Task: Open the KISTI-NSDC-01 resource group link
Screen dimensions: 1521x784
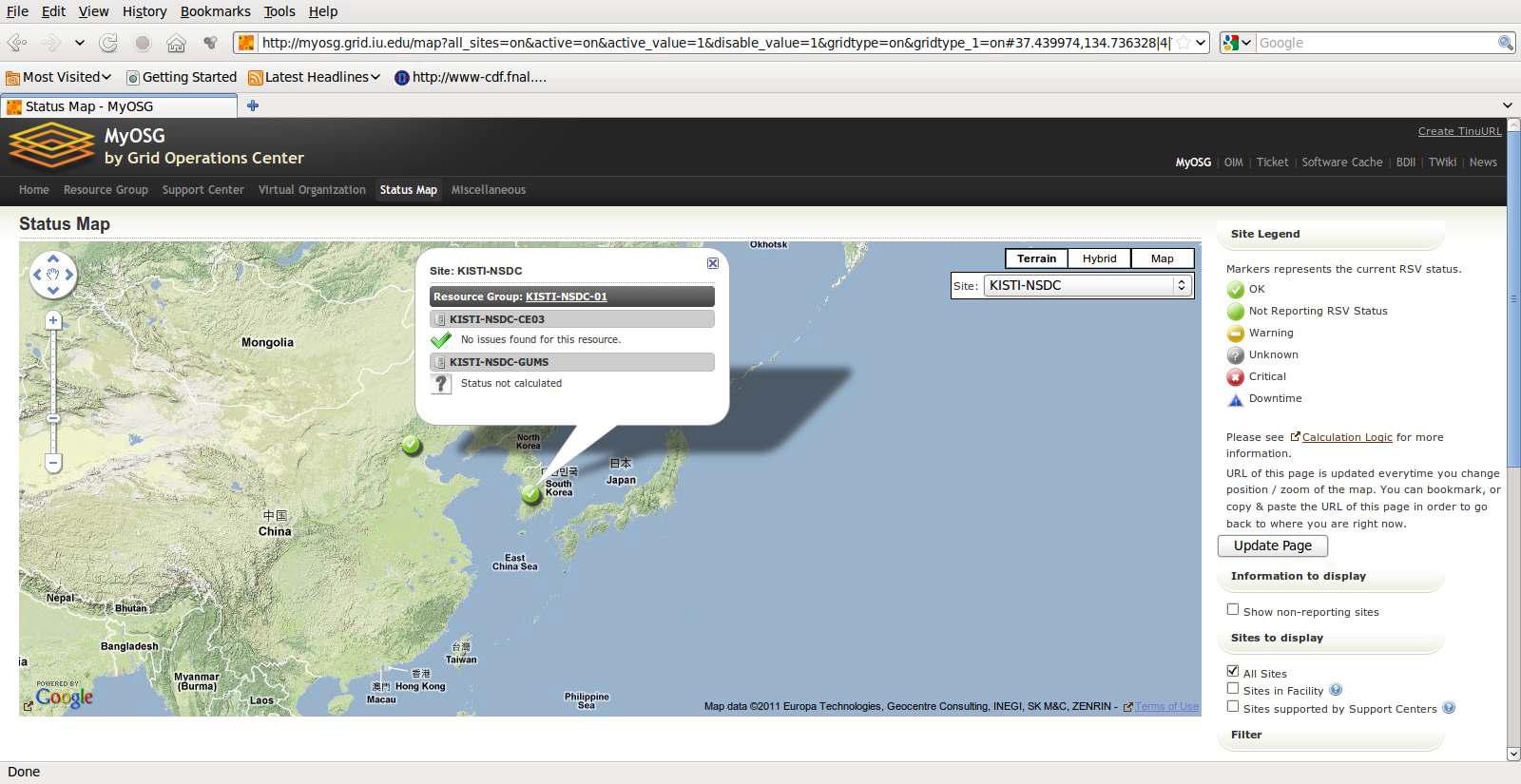Action: tap(566, 296)
